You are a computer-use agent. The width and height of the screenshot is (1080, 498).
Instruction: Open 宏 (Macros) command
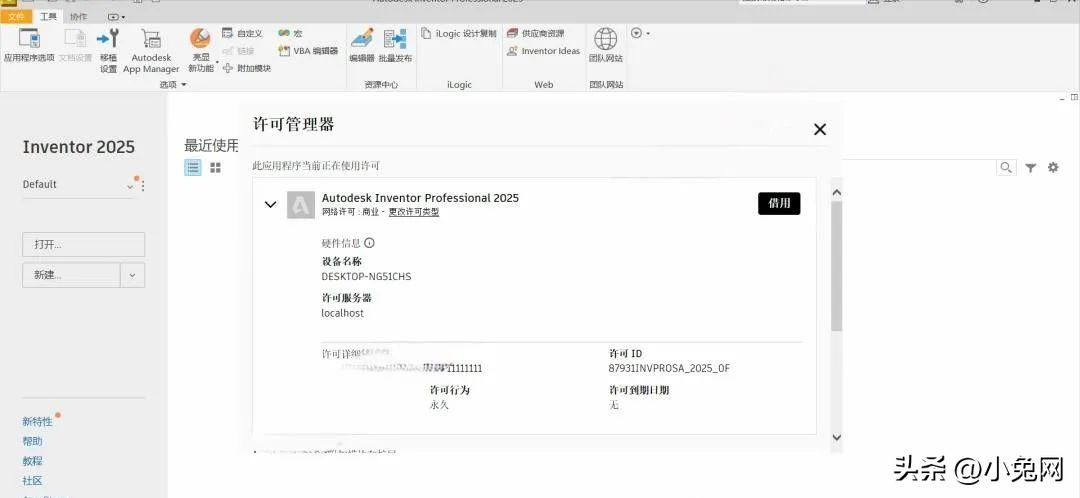(290, 33)
